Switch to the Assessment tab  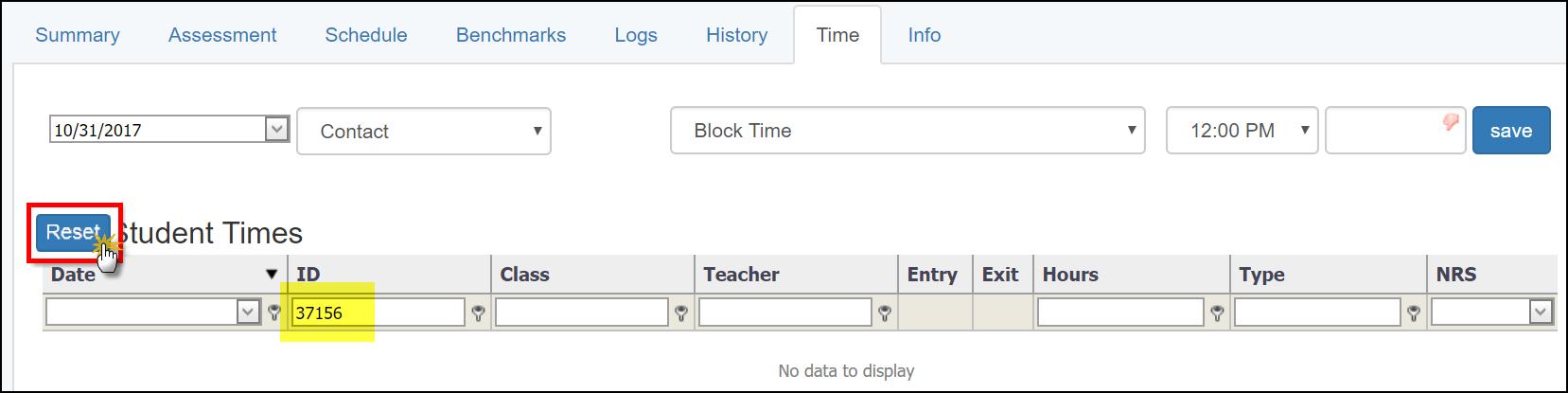[222, 35]
